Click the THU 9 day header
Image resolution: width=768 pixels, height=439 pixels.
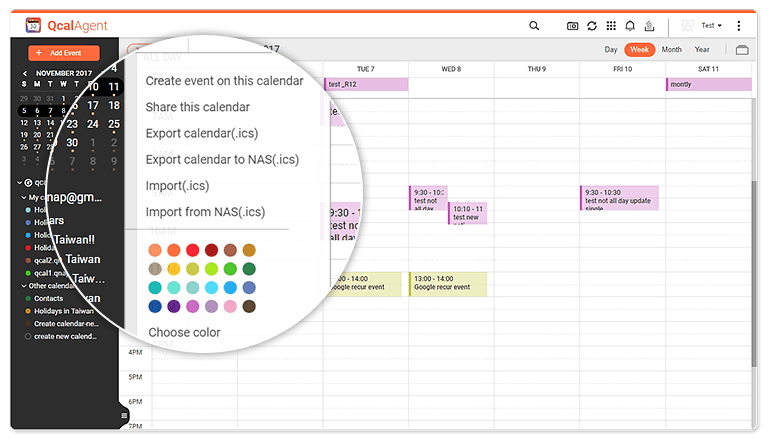click(x=536, y=69)
